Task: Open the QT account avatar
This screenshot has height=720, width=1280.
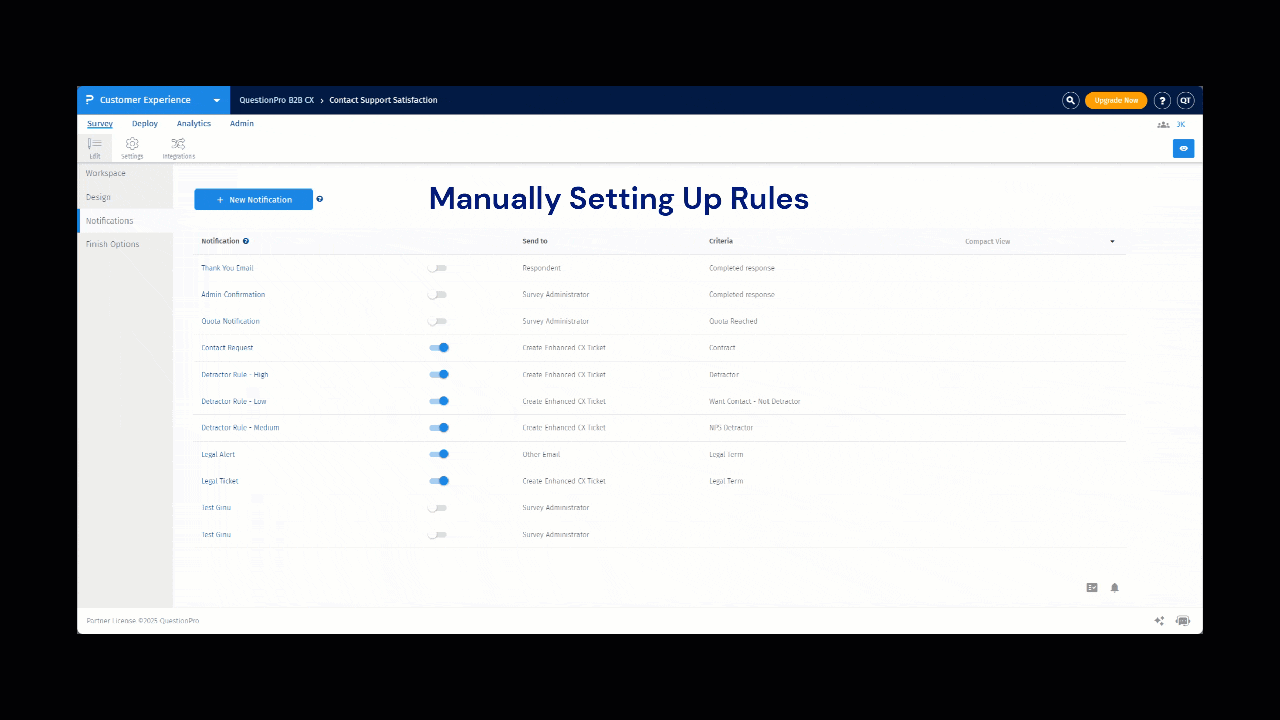Action: coord(1185,100)
